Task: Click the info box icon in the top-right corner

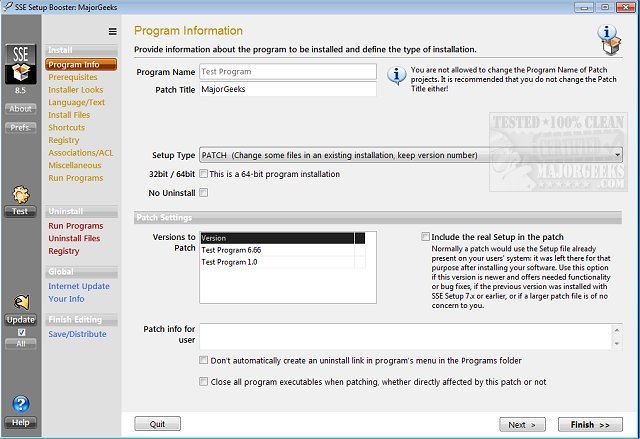Action: tap(609, 40)
